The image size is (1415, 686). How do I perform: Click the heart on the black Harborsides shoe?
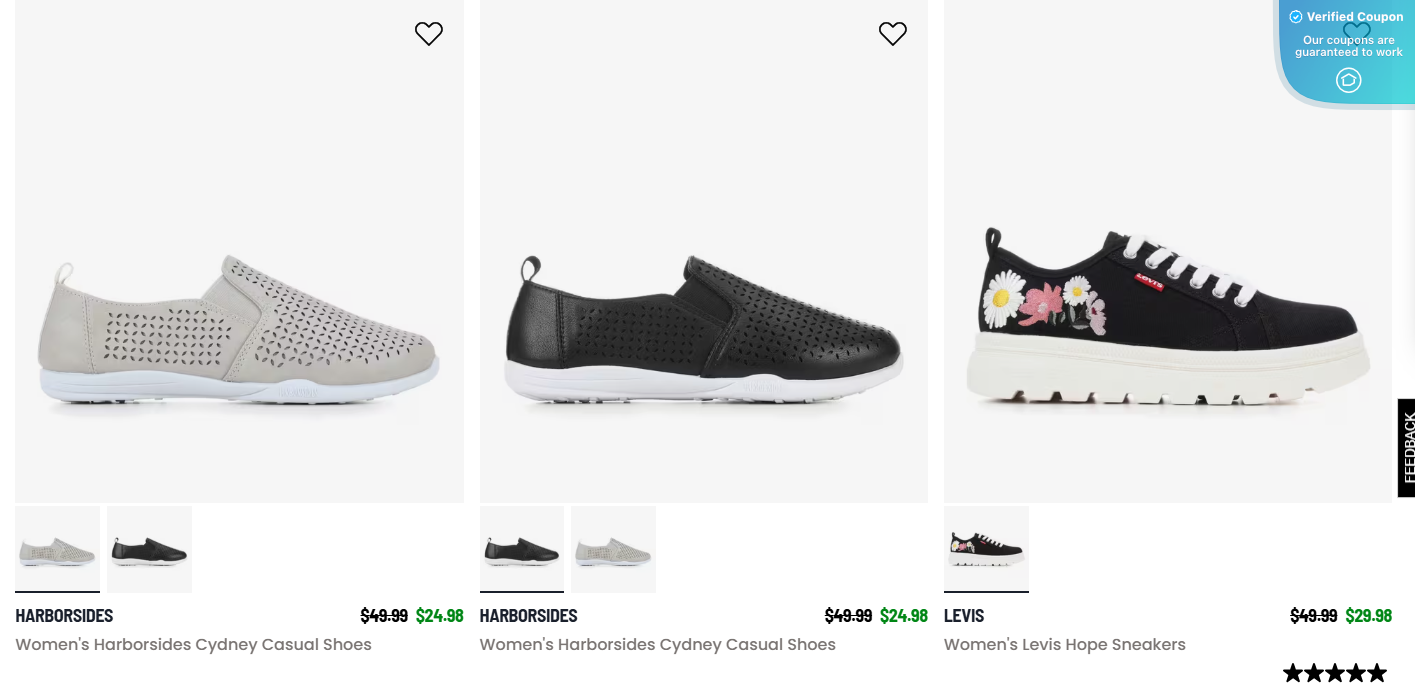pyautogui.click(x=893, y=34)
